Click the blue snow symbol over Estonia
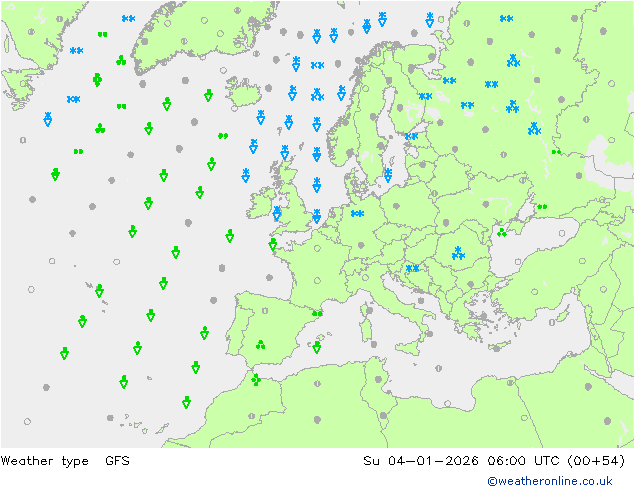634x490 pixels. coord(412,136)
